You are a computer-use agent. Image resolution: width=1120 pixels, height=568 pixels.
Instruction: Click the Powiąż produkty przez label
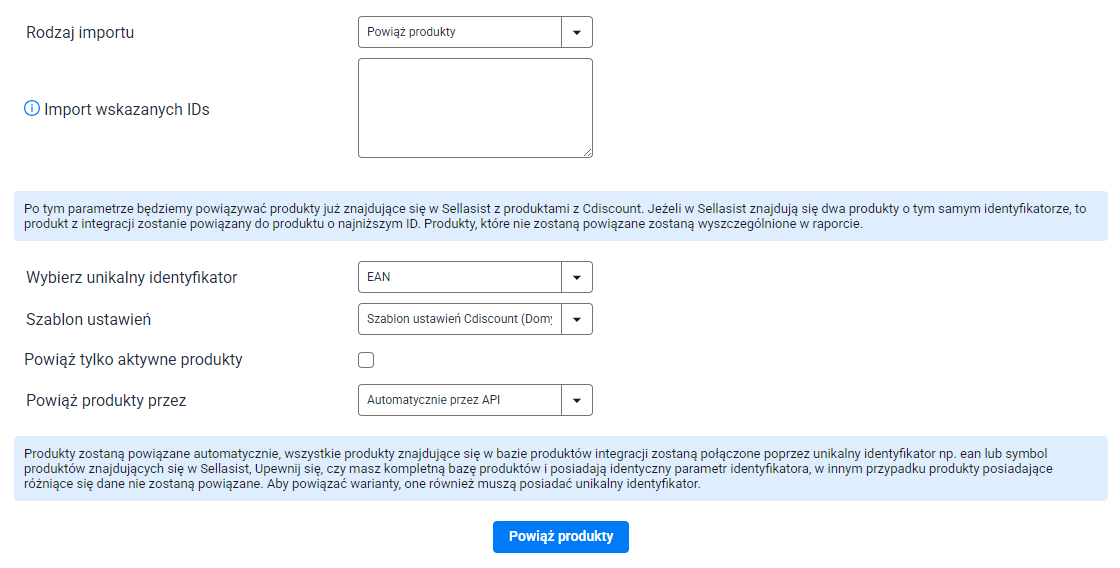[x=106, y=401]
